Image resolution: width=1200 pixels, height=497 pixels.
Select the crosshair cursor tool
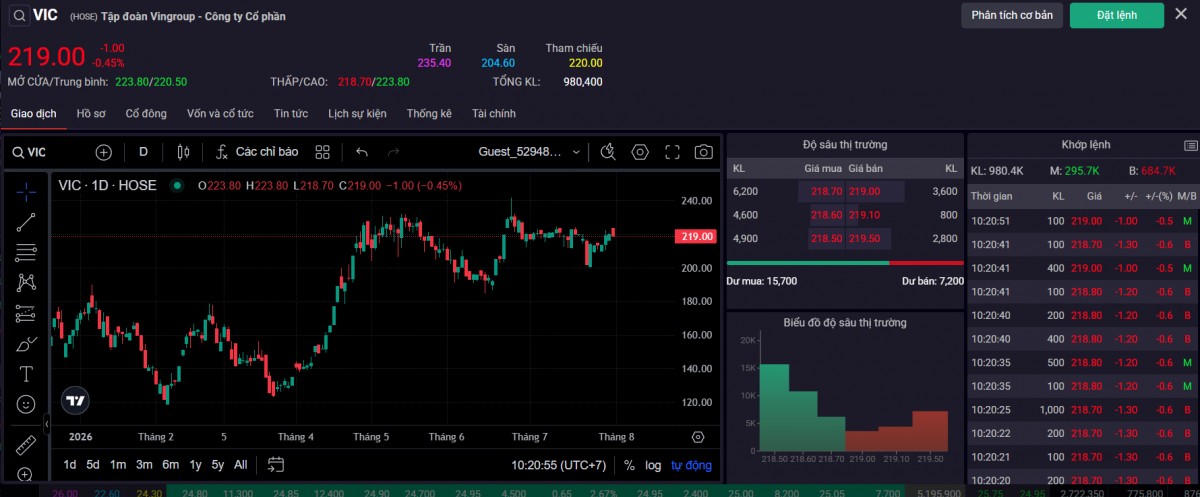coord(26,190)
